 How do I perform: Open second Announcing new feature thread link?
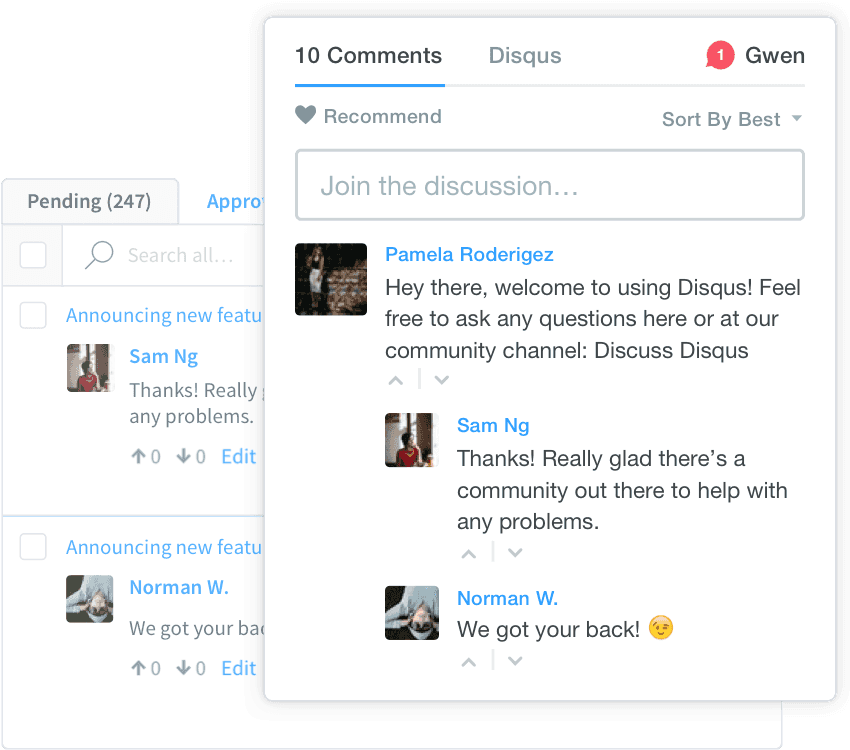(x=164, y=547)
